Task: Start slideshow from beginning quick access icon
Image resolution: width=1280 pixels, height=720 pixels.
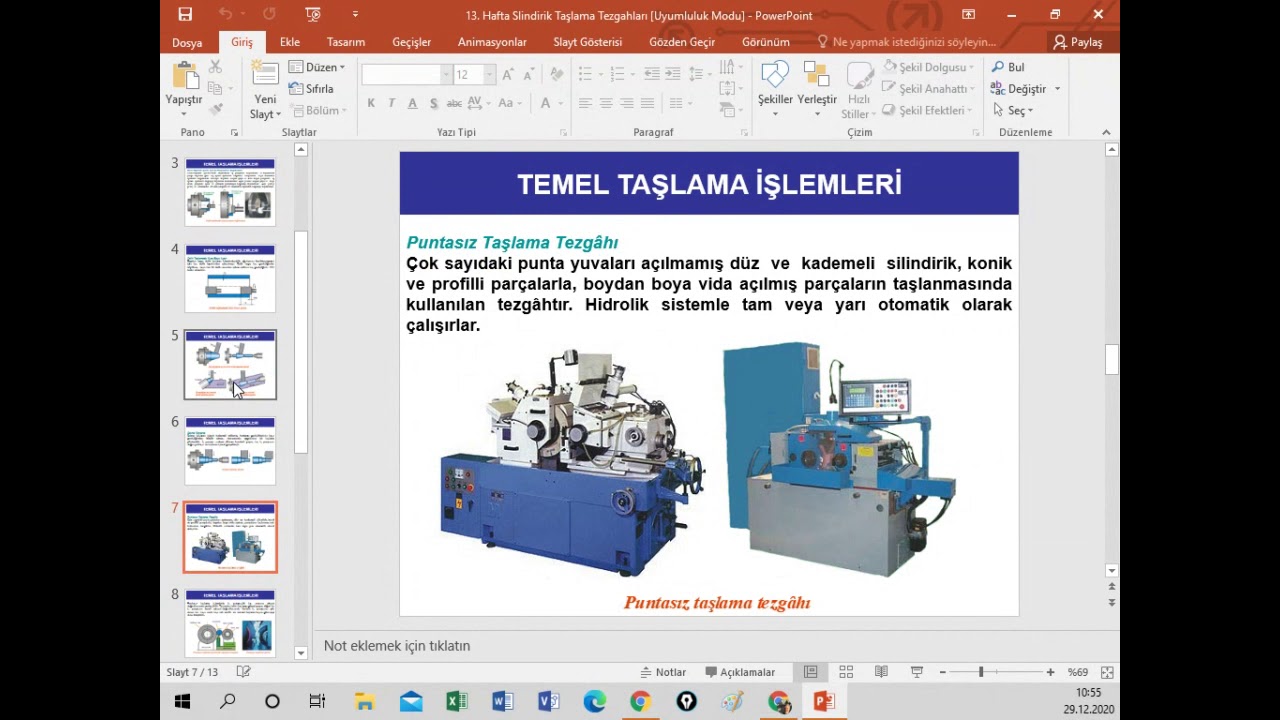Action: [x=314, y=14]
